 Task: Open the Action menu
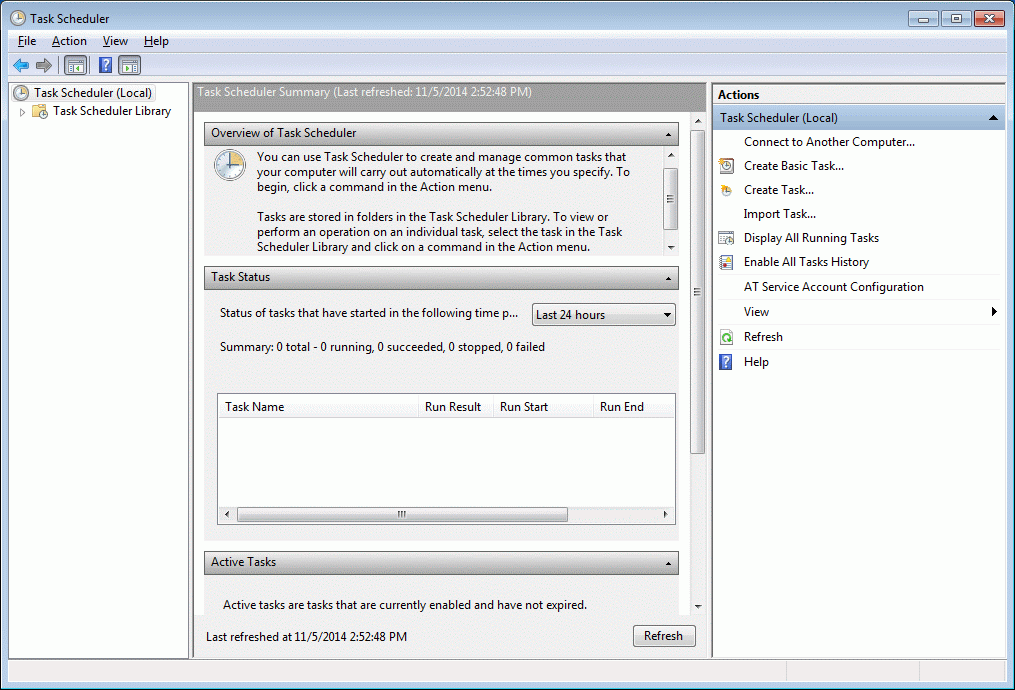coord(68,40)
